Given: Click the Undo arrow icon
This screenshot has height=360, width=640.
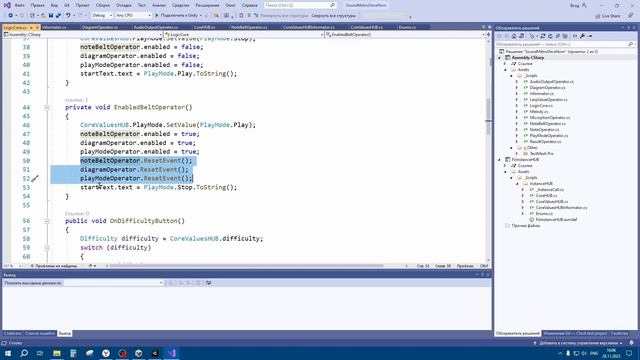Looking at the screenshot, I should [x=68, y=16].
